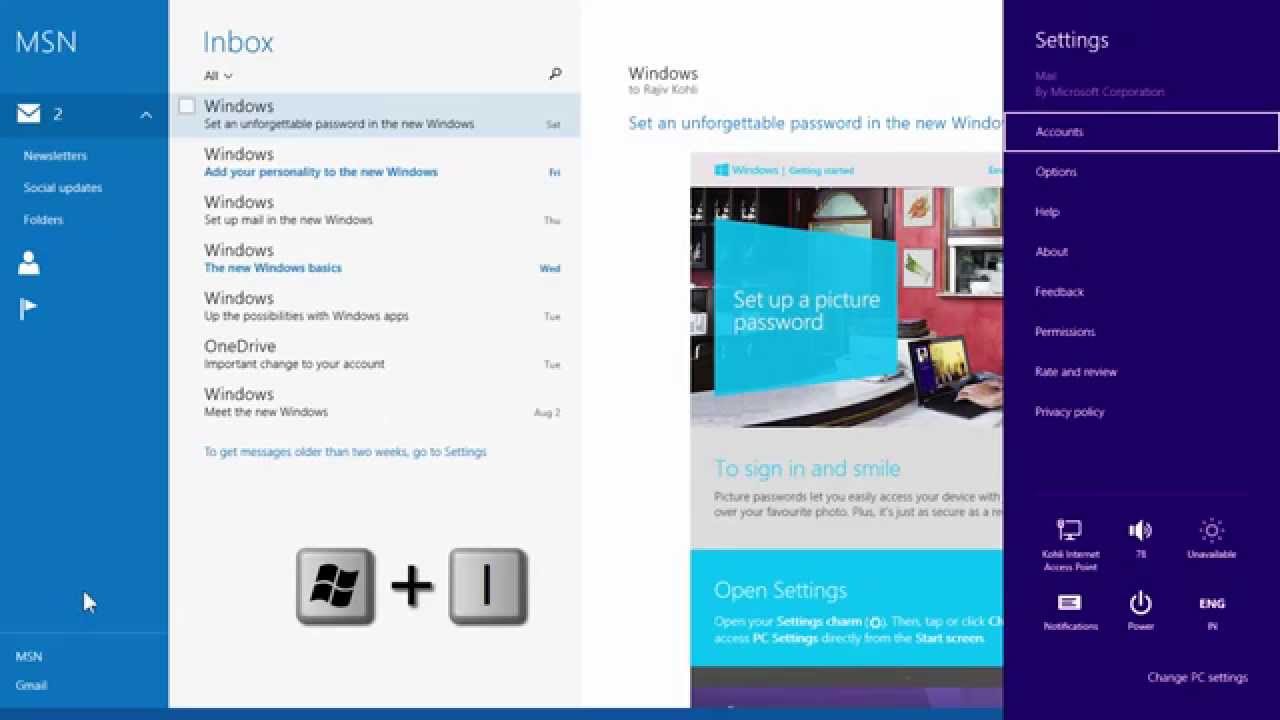This screenshot has width=1280, height=720.
Task: Open Folders in the sidebar
Action: (43, 220)
